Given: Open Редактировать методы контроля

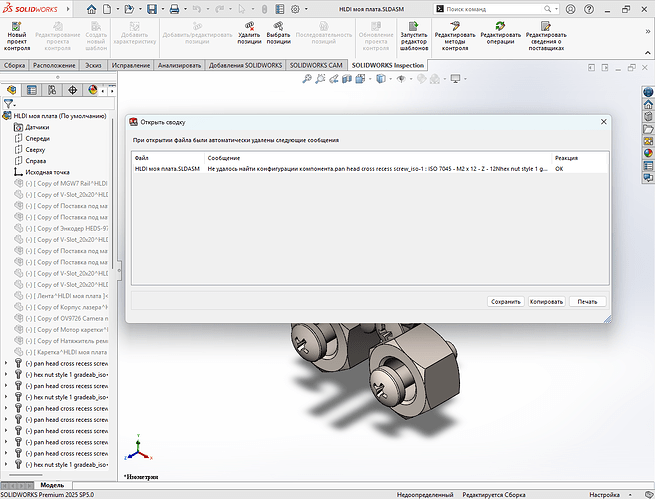Looking at the screenshot, I should (455, 36).
